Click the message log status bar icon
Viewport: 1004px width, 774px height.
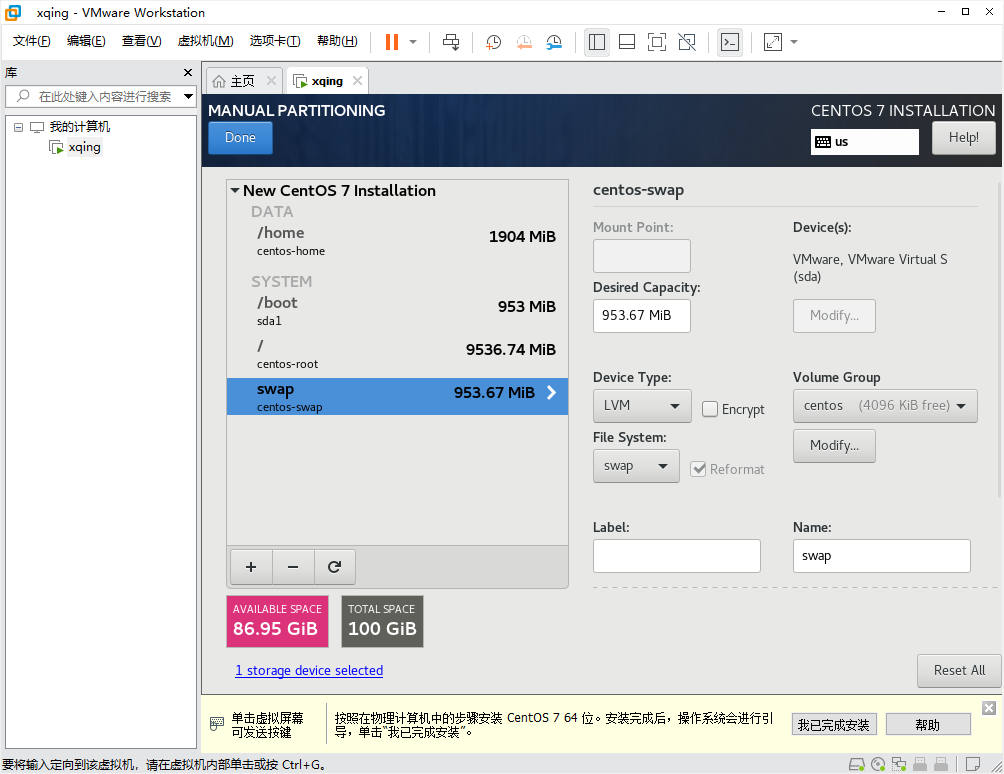[x=973, y=764]
